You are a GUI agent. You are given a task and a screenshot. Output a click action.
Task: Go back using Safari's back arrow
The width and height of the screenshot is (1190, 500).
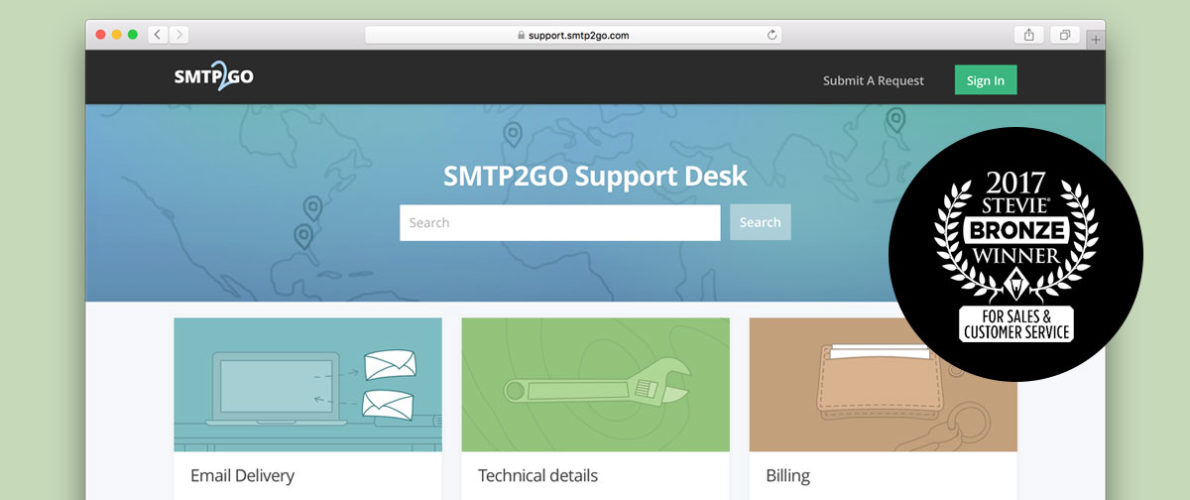coord(158,35)
